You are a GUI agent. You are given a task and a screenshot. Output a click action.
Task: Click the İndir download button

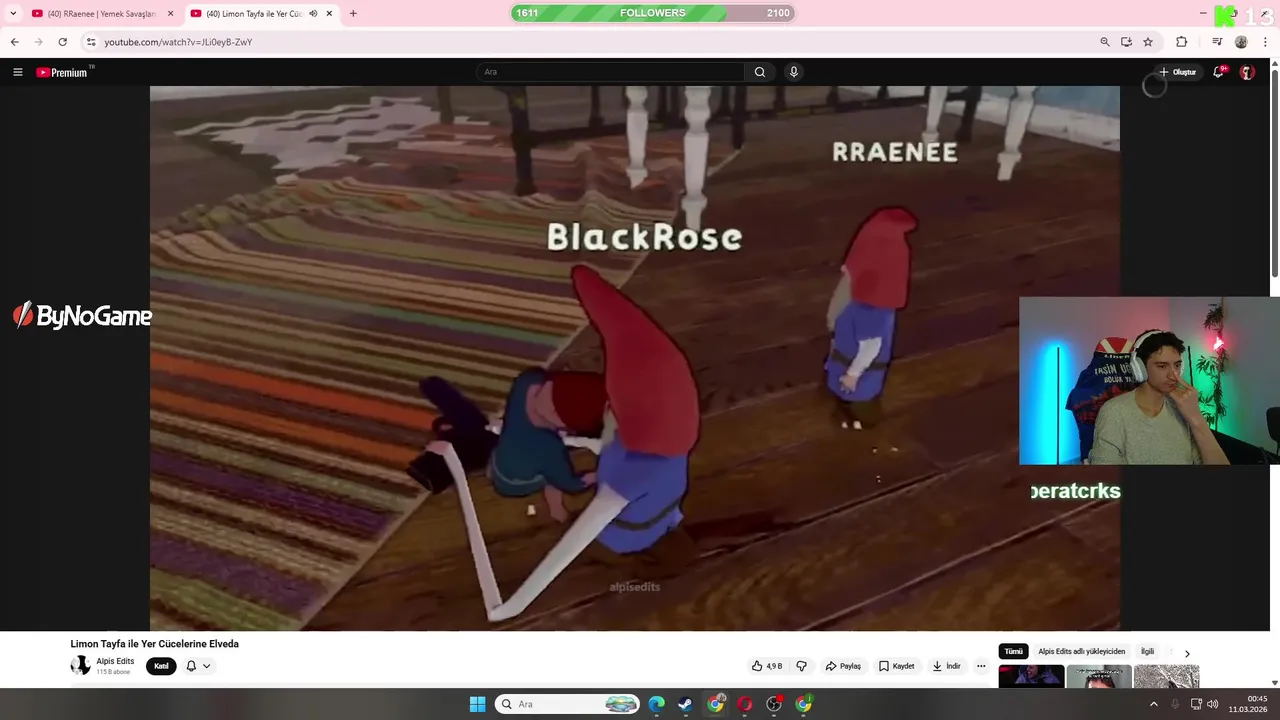click(x=946, y=666)
